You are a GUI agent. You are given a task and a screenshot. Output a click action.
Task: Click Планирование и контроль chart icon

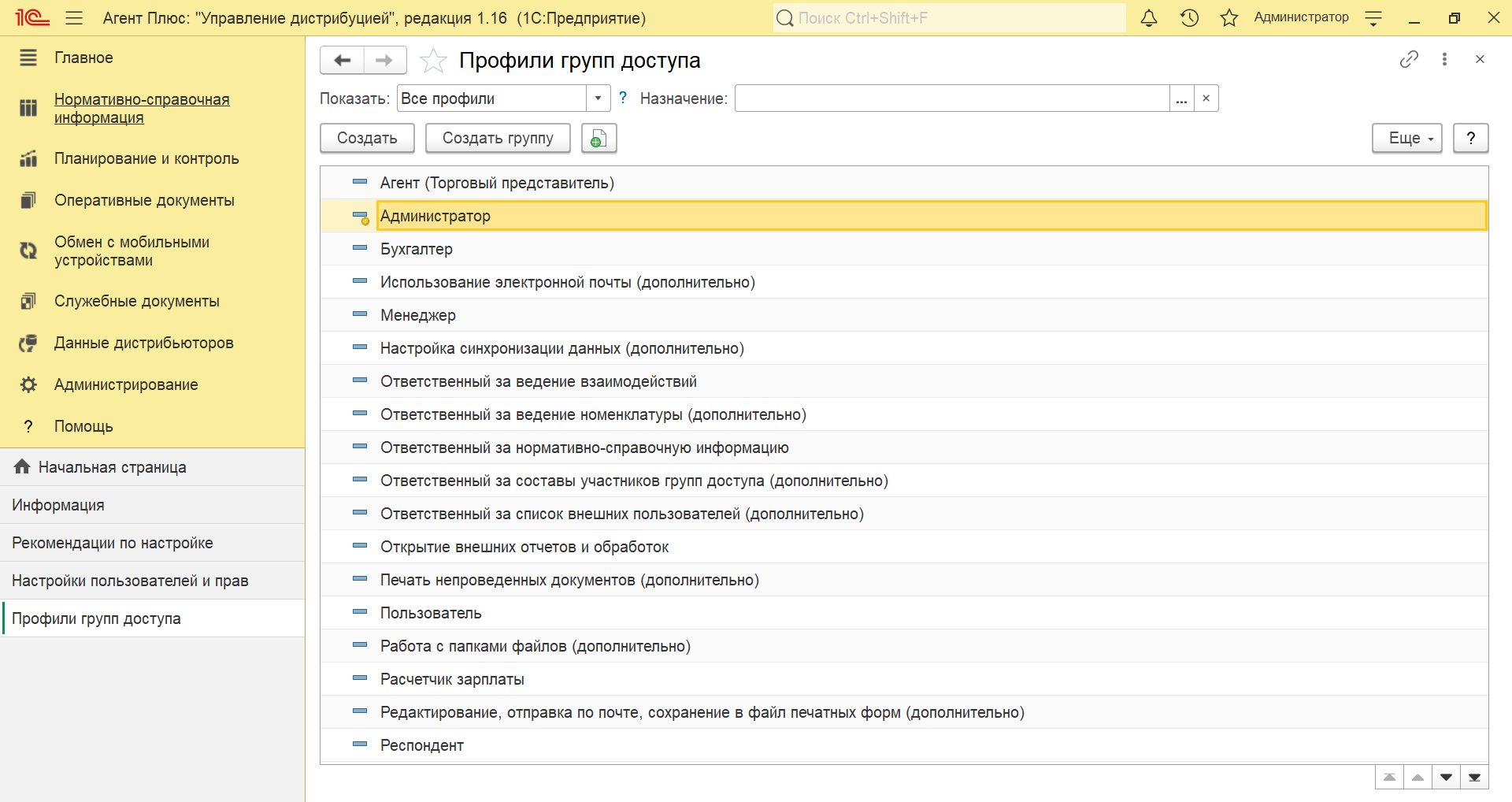coord(28,158)
